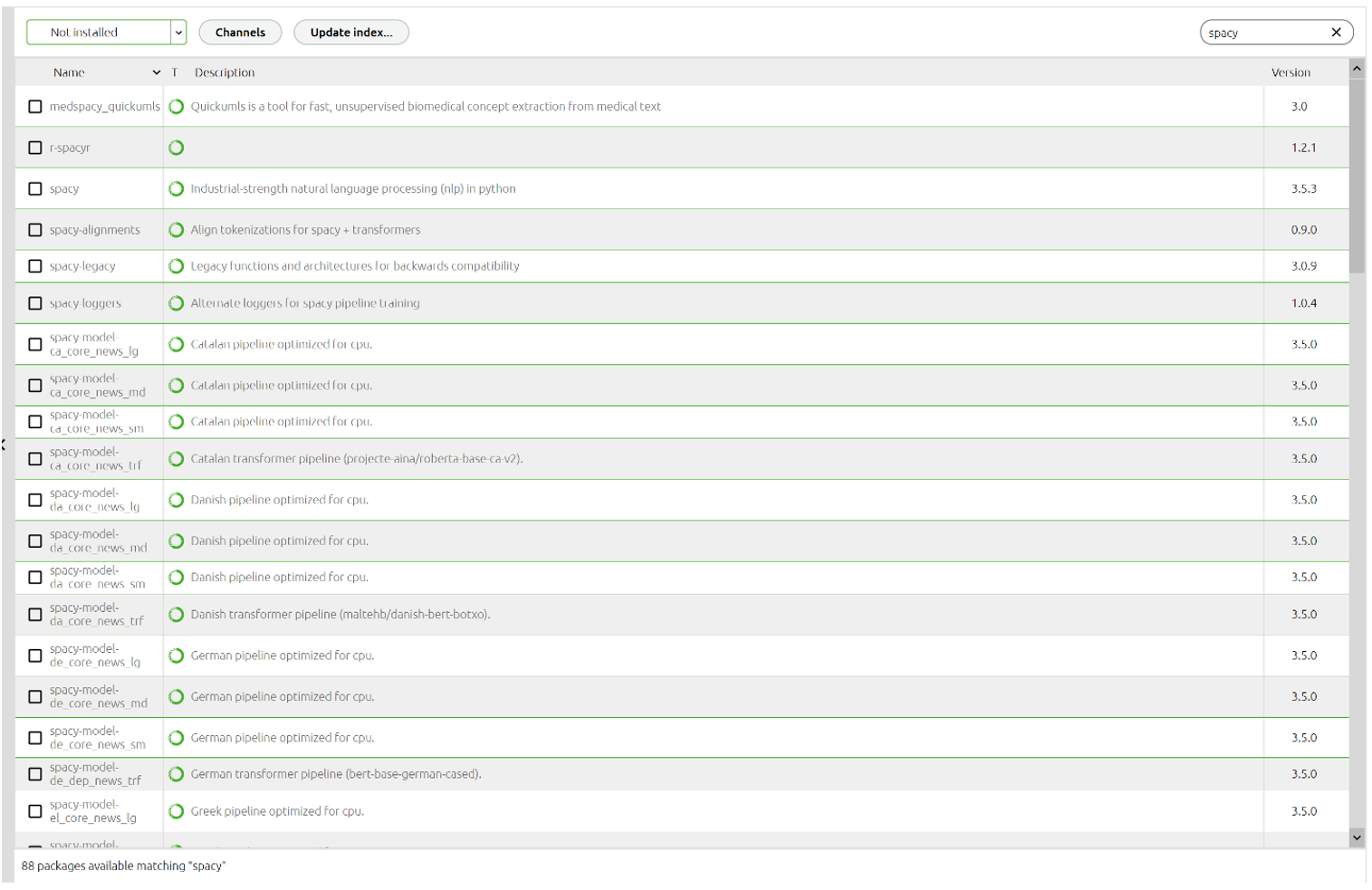Check spacy-model-da_core_news_lg checkbox
Screen dimensions: 1372x890
click(x=35, y=500)
